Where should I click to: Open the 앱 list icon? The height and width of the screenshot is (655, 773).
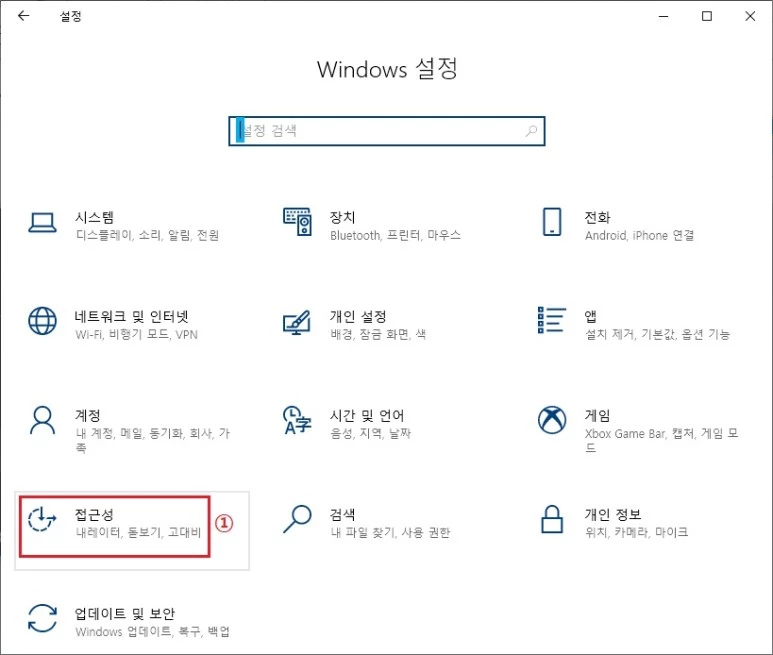(x=552, y=320)
